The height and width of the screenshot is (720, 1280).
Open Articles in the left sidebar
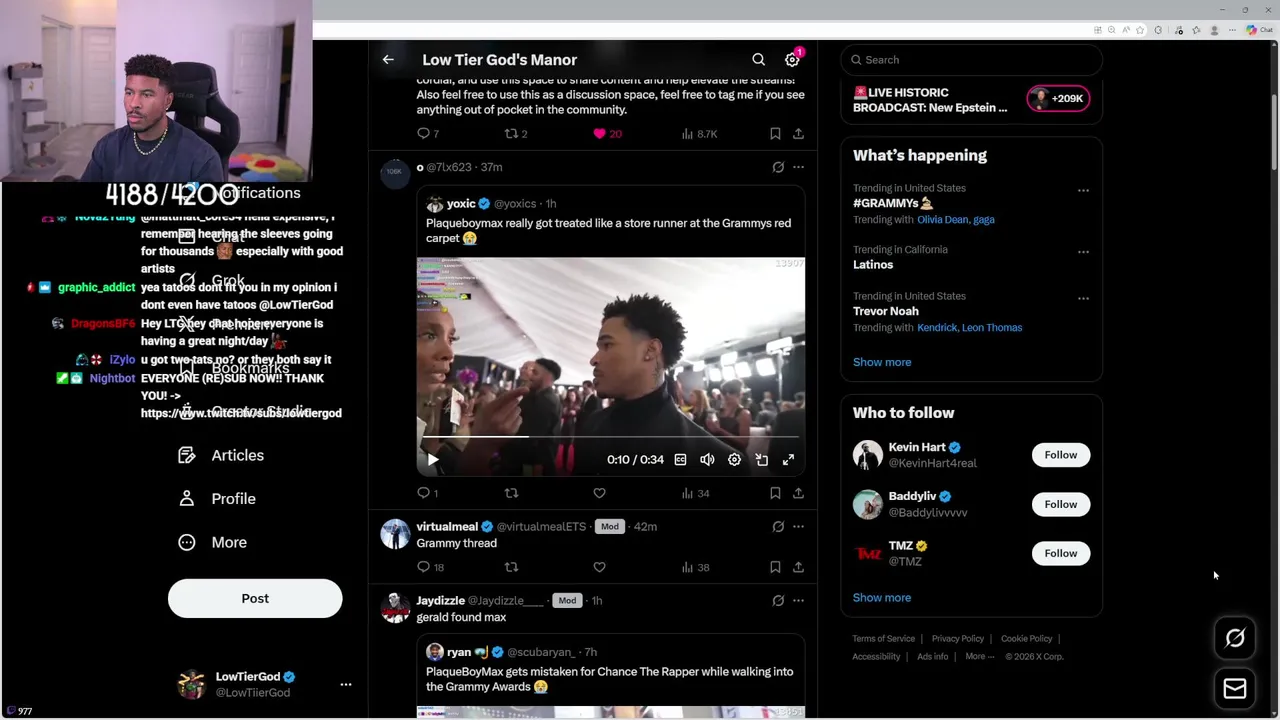coord(222,455)
